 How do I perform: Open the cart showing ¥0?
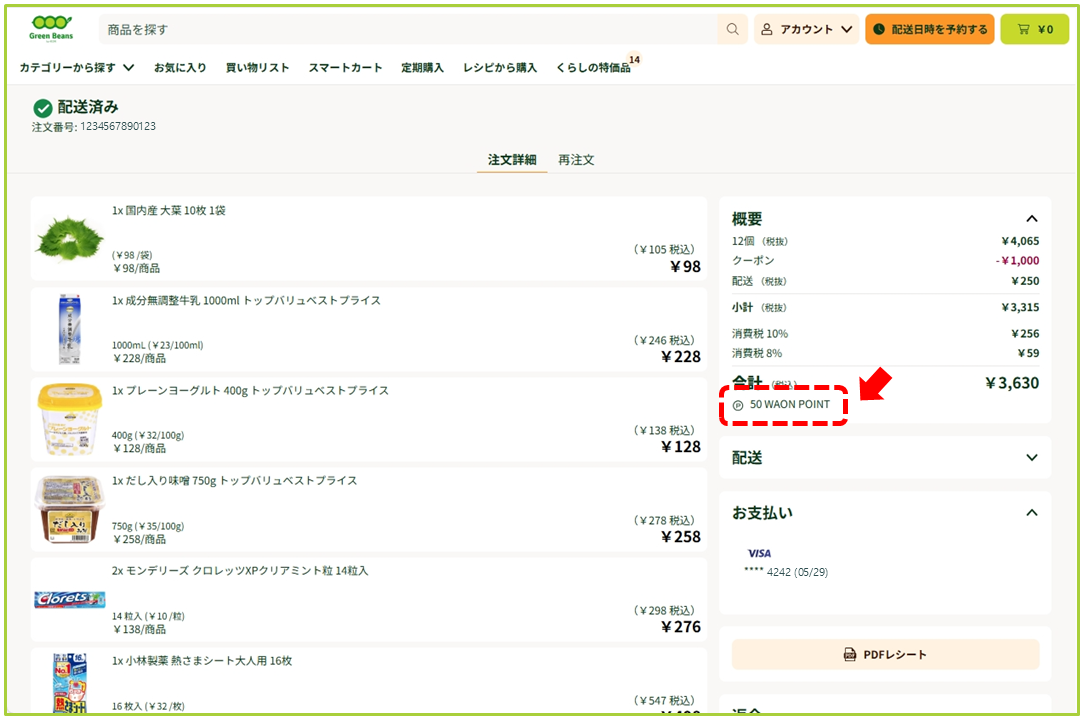pyautogui.click(x=1035, y=29)
